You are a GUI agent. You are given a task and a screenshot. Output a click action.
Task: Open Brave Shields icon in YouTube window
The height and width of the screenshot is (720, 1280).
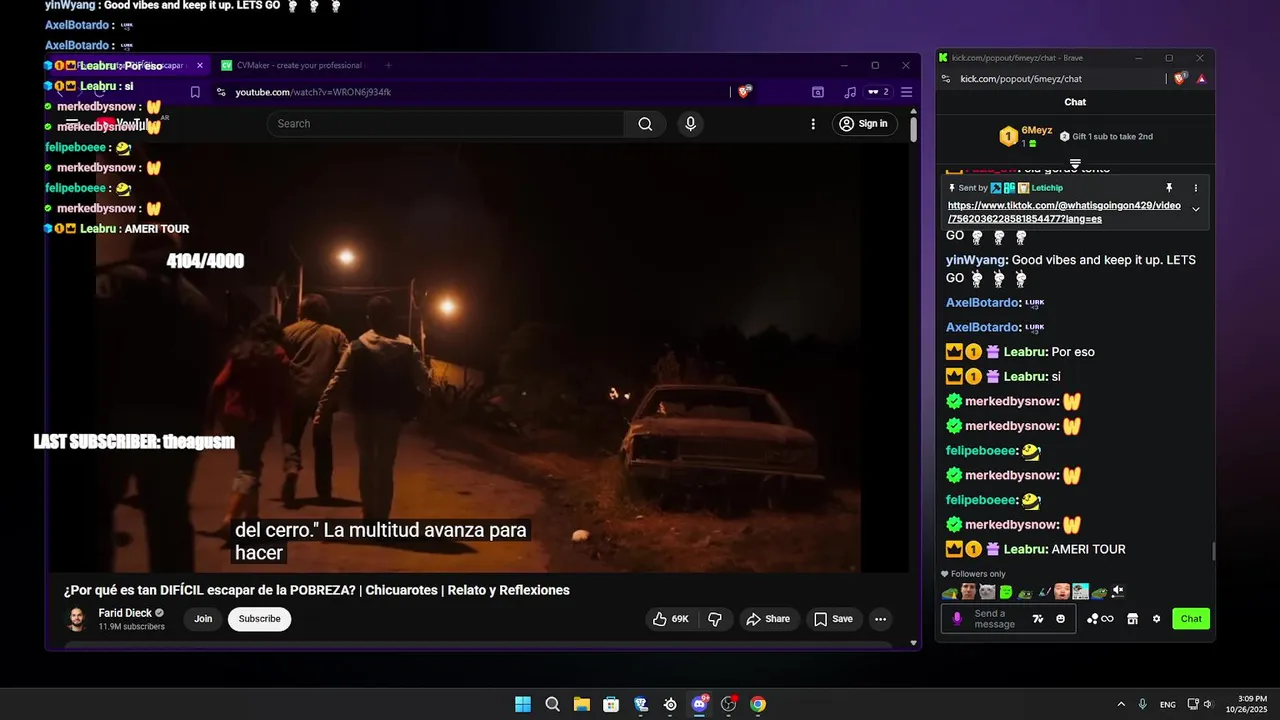[744, 92]
